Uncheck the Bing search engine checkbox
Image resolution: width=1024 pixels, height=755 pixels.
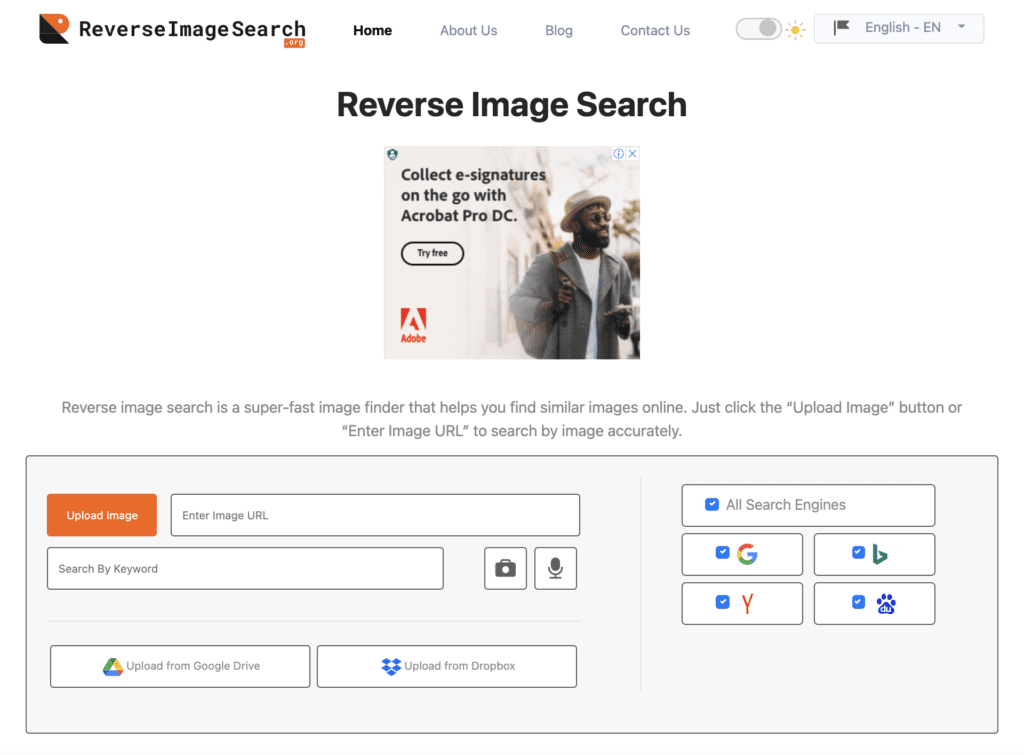coord(858,553)
